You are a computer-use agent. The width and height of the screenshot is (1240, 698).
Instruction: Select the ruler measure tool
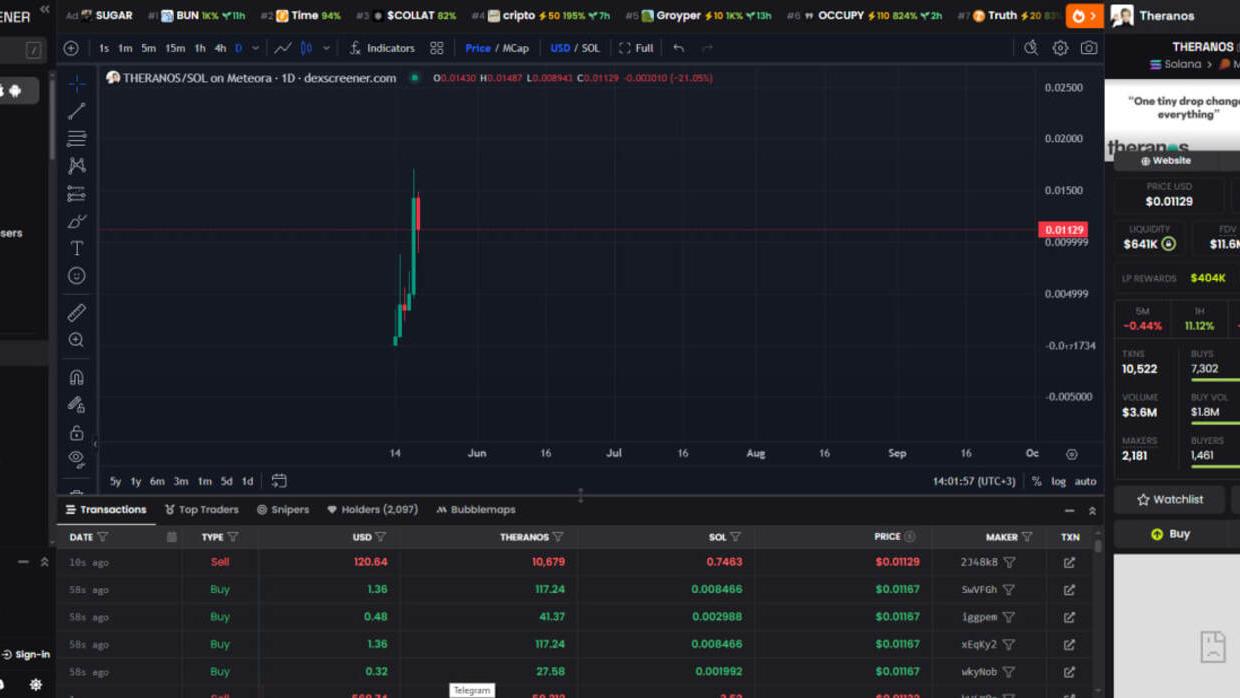point(76,313)
